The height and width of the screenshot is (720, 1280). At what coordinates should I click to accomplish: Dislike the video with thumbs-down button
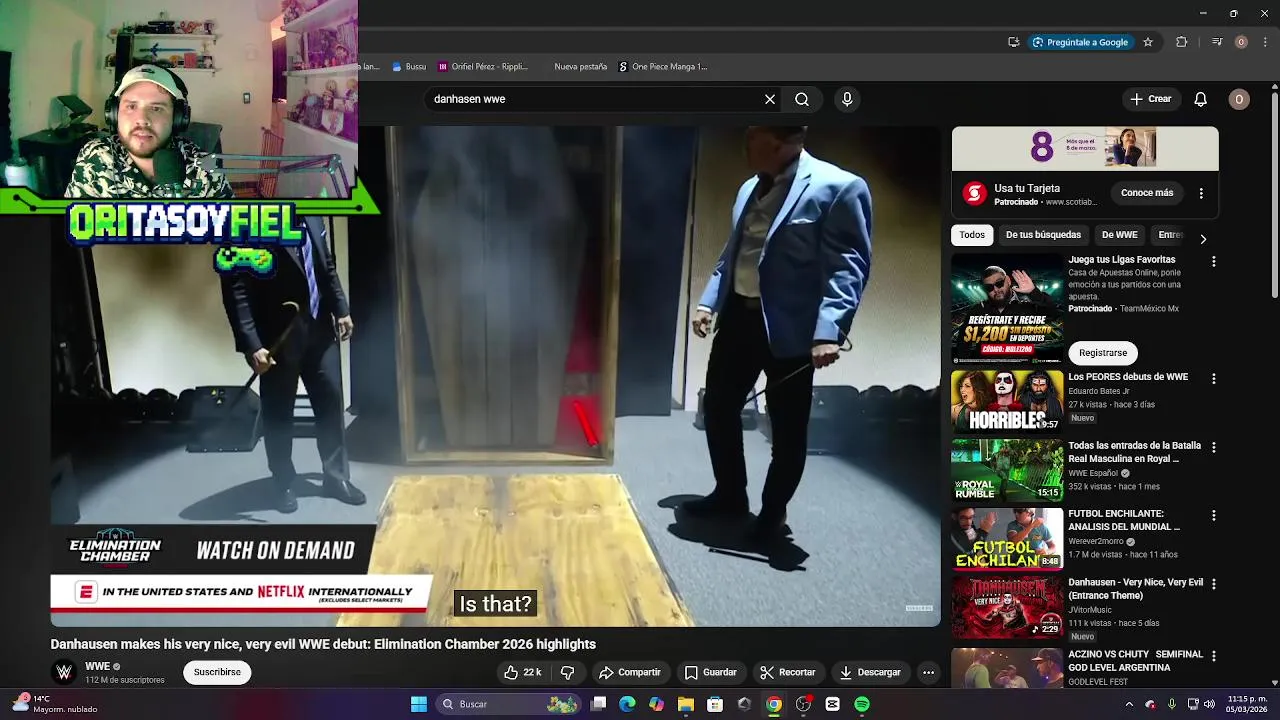tap(567, 672)
